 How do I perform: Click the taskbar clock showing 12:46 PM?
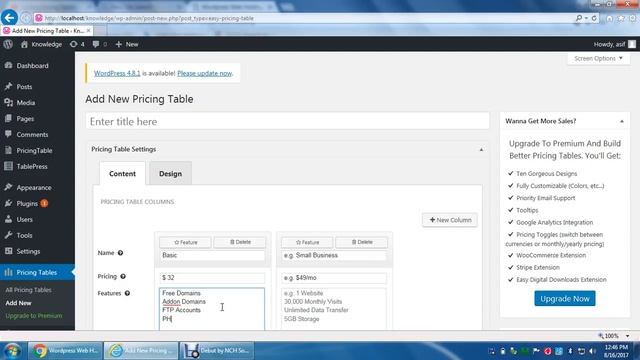point(616,351)
